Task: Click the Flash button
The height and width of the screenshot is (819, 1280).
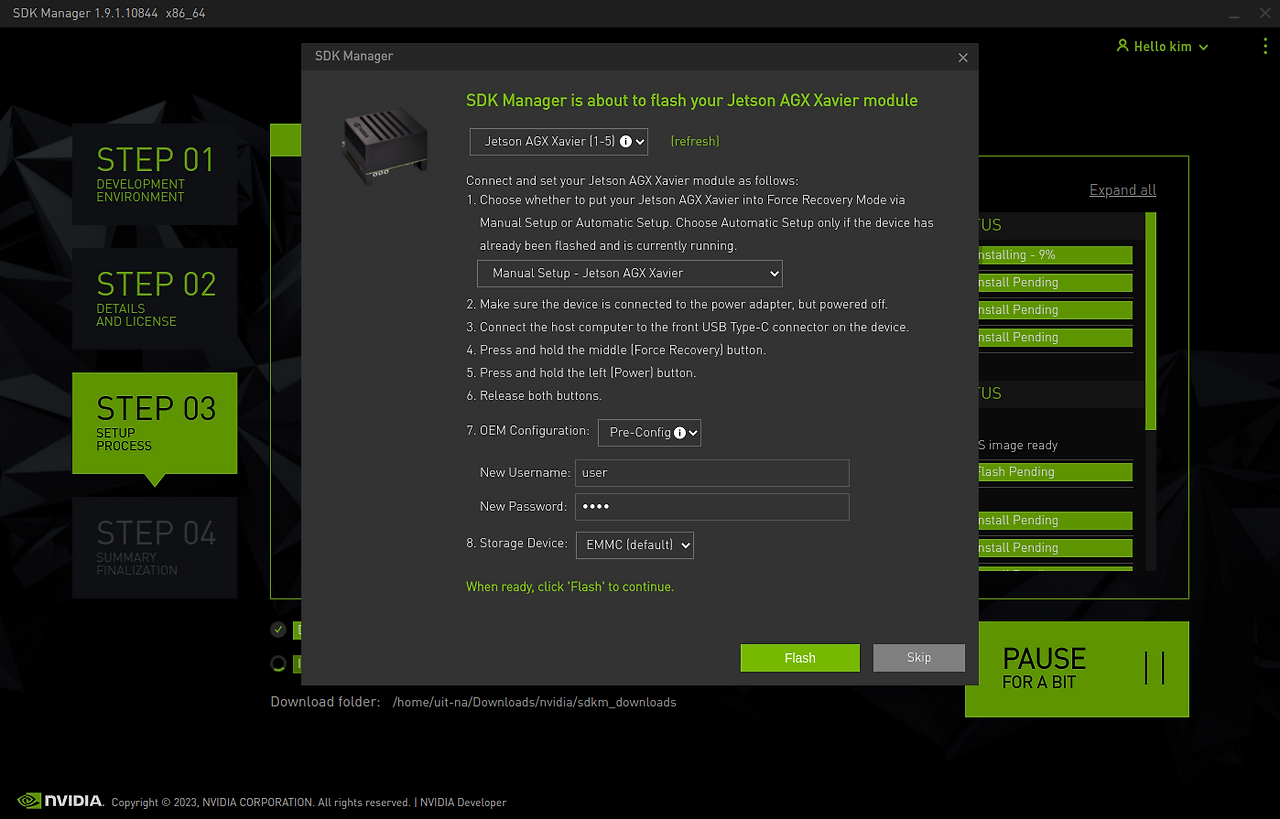Action: tap(800, 658)
